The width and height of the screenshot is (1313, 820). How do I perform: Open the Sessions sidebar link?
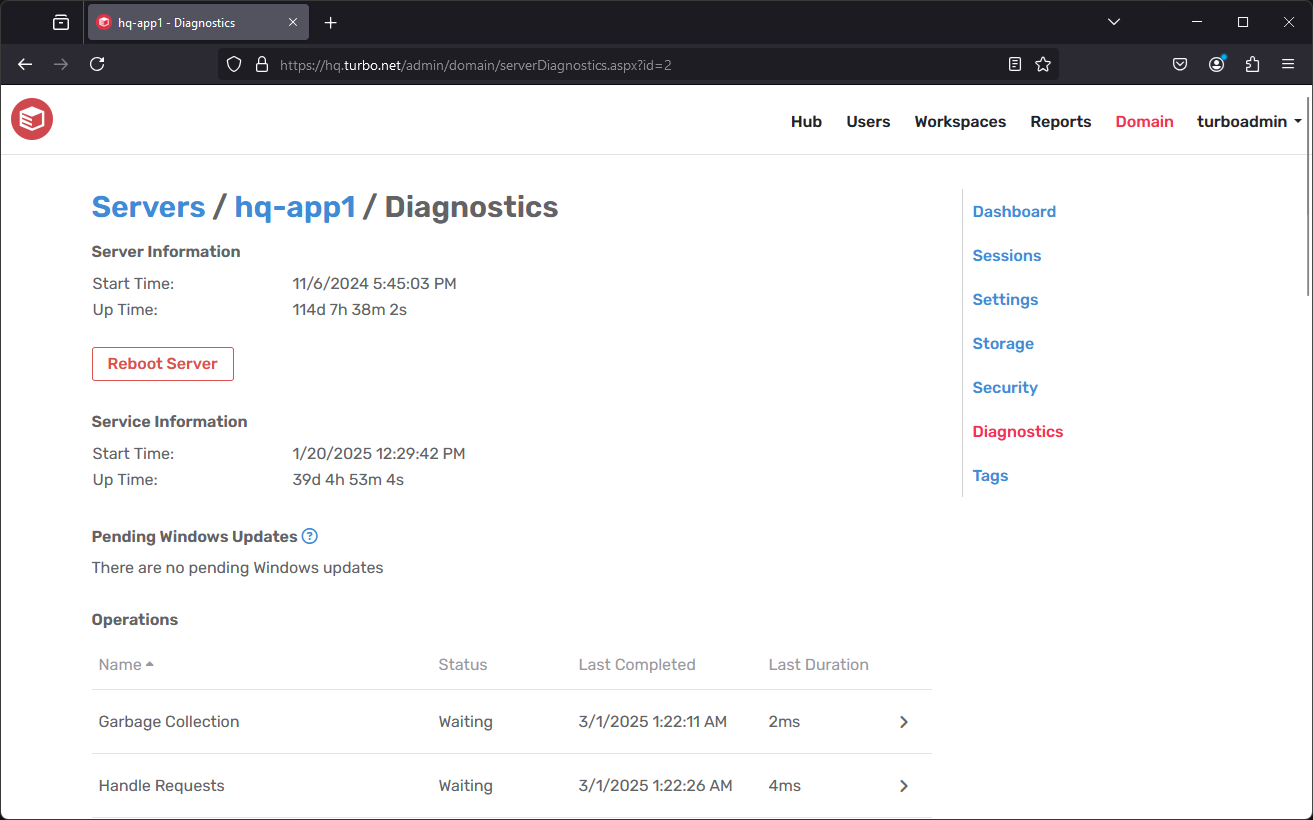tap(1006, 255)
